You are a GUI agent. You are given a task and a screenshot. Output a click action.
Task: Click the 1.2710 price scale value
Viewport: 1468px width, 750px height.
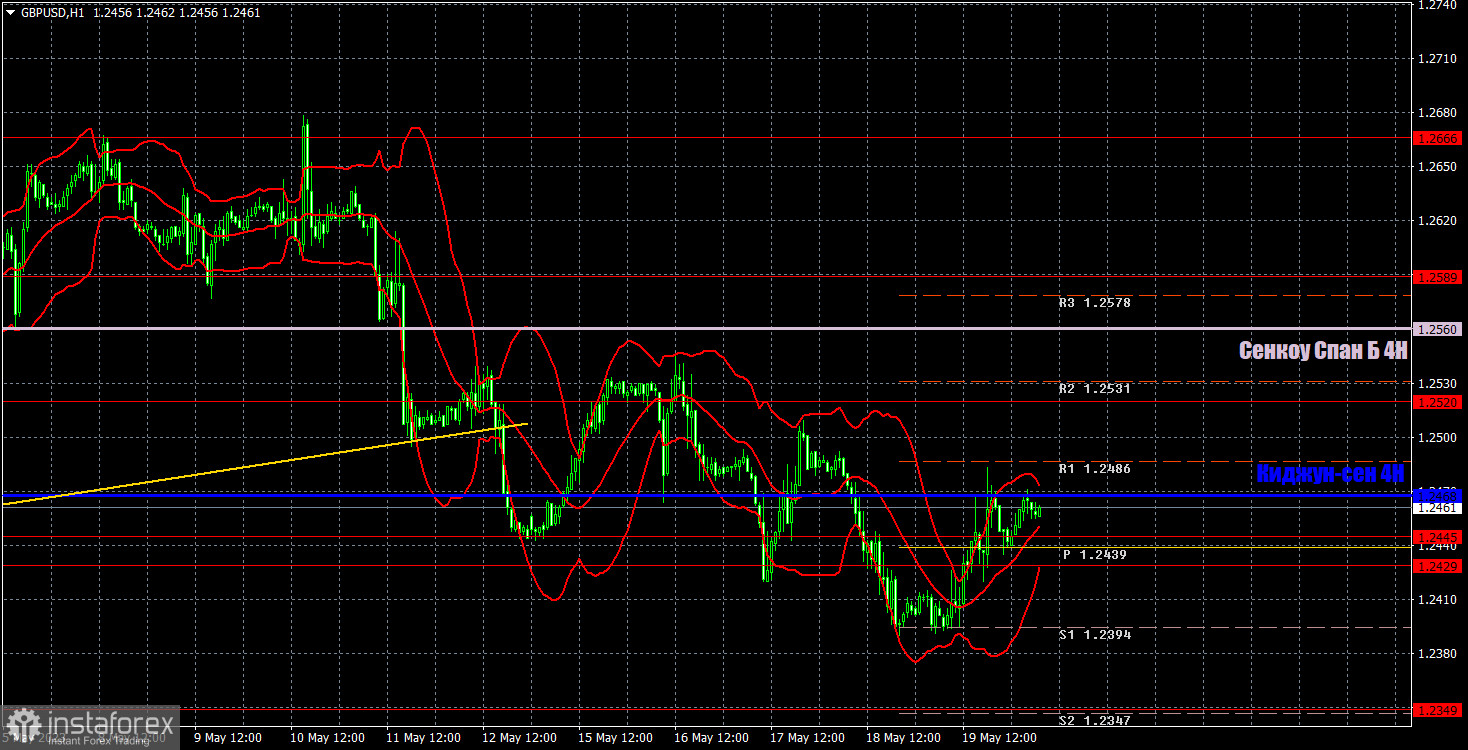pos(1438,59)
